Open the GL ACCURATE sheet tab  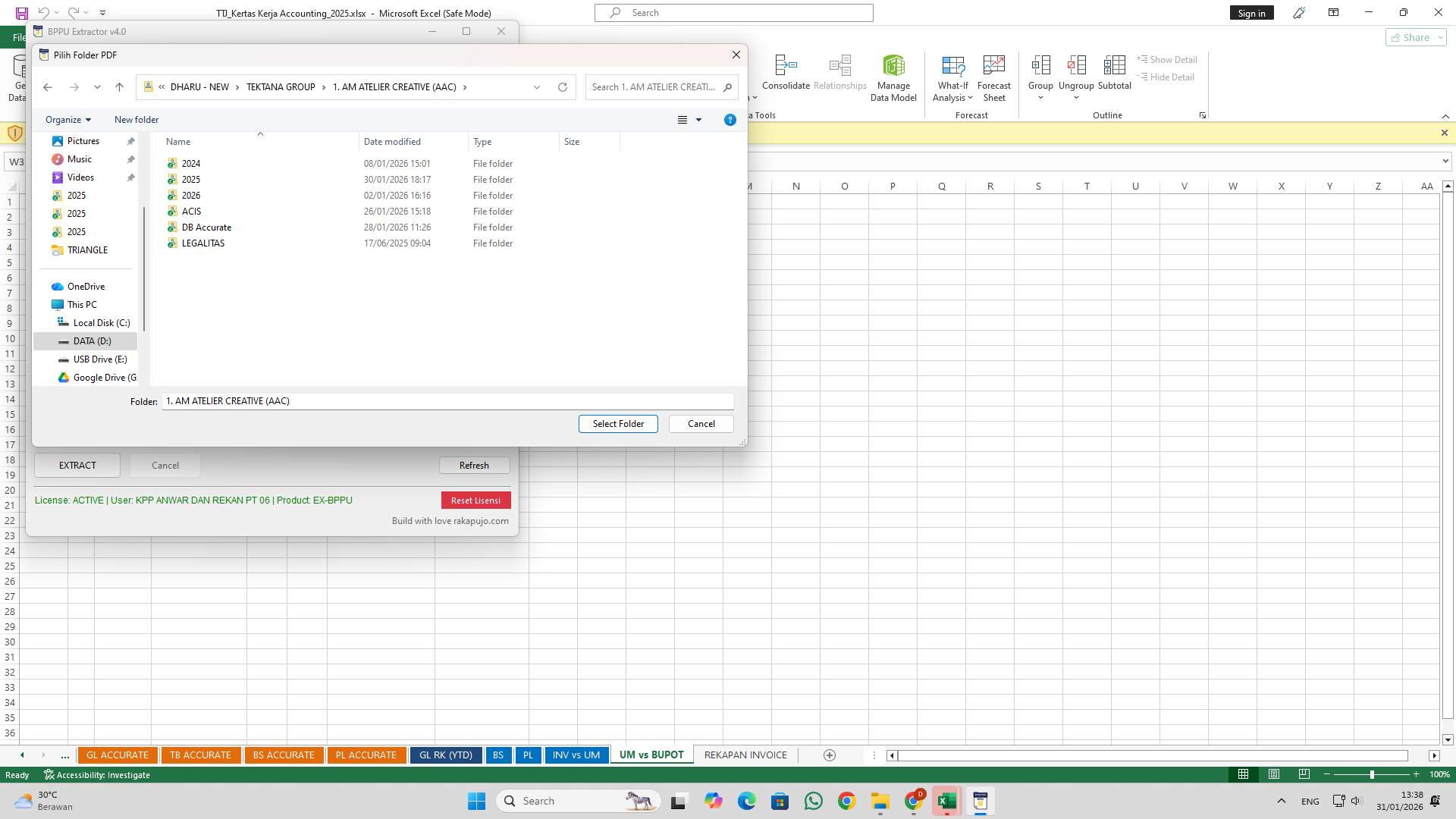pos(118,755)
